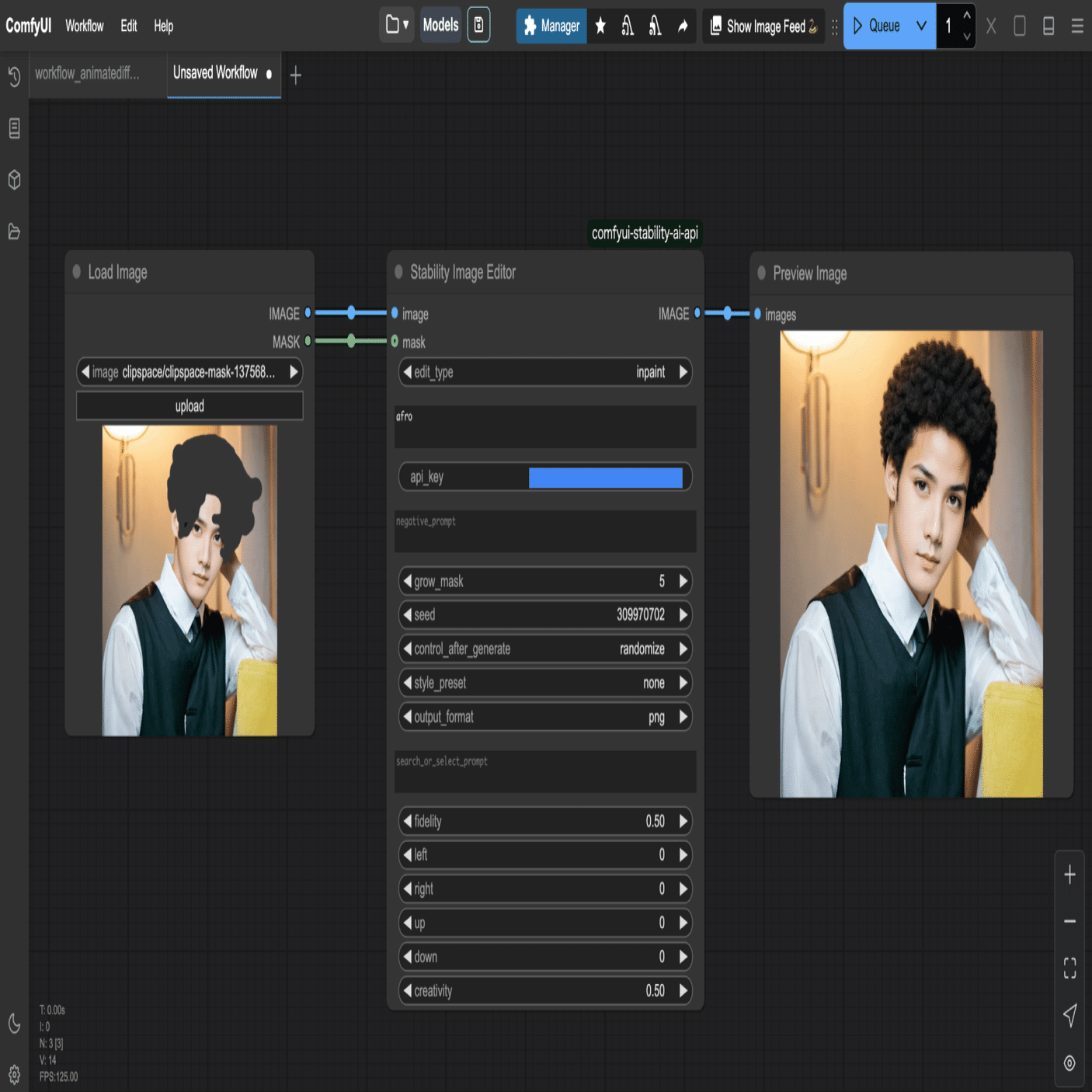Click the negative_prompt text field

pos(545,531)
